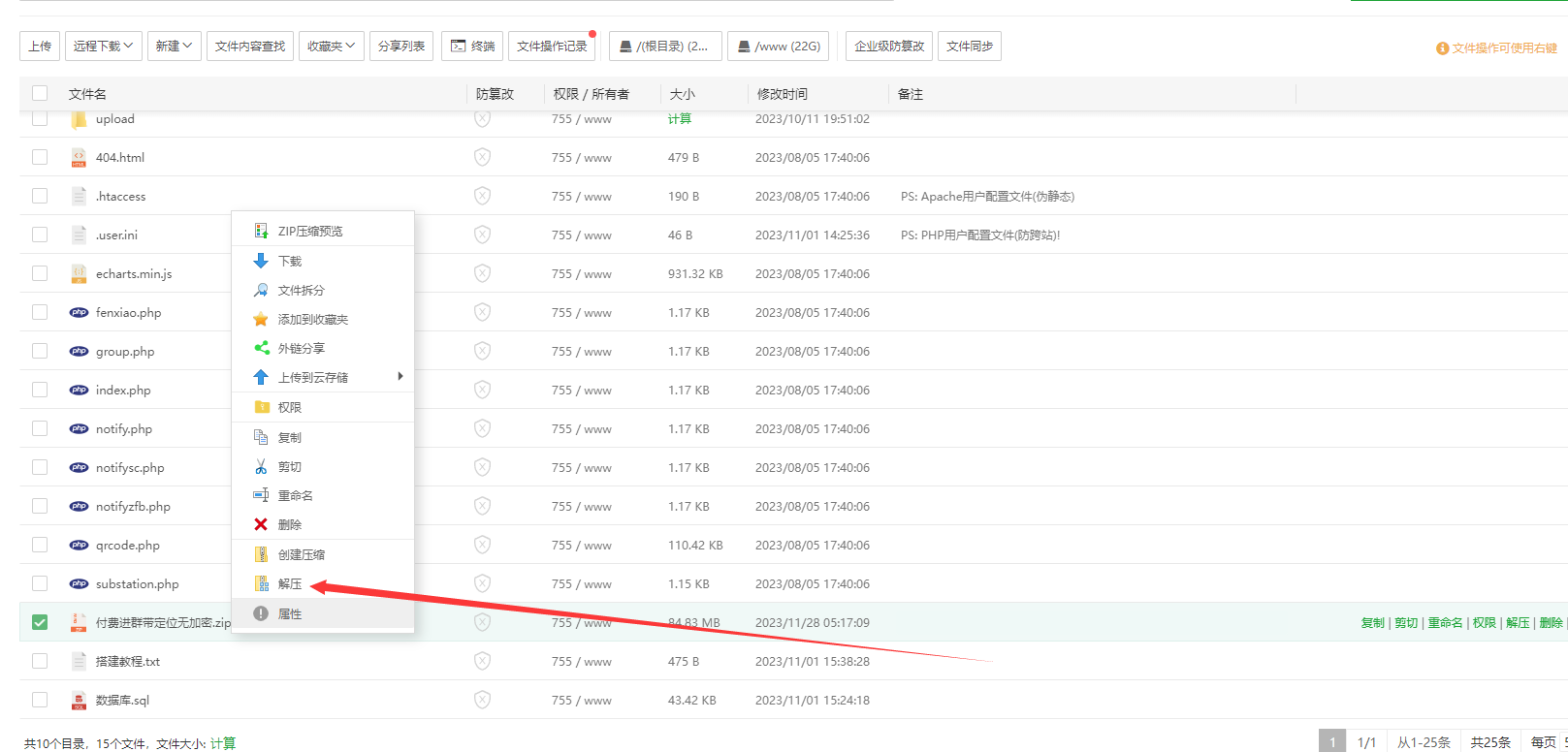Viewport: 1568px width, 752px height.
Task: Check the box for 404.html
Action: pos(40,157)
